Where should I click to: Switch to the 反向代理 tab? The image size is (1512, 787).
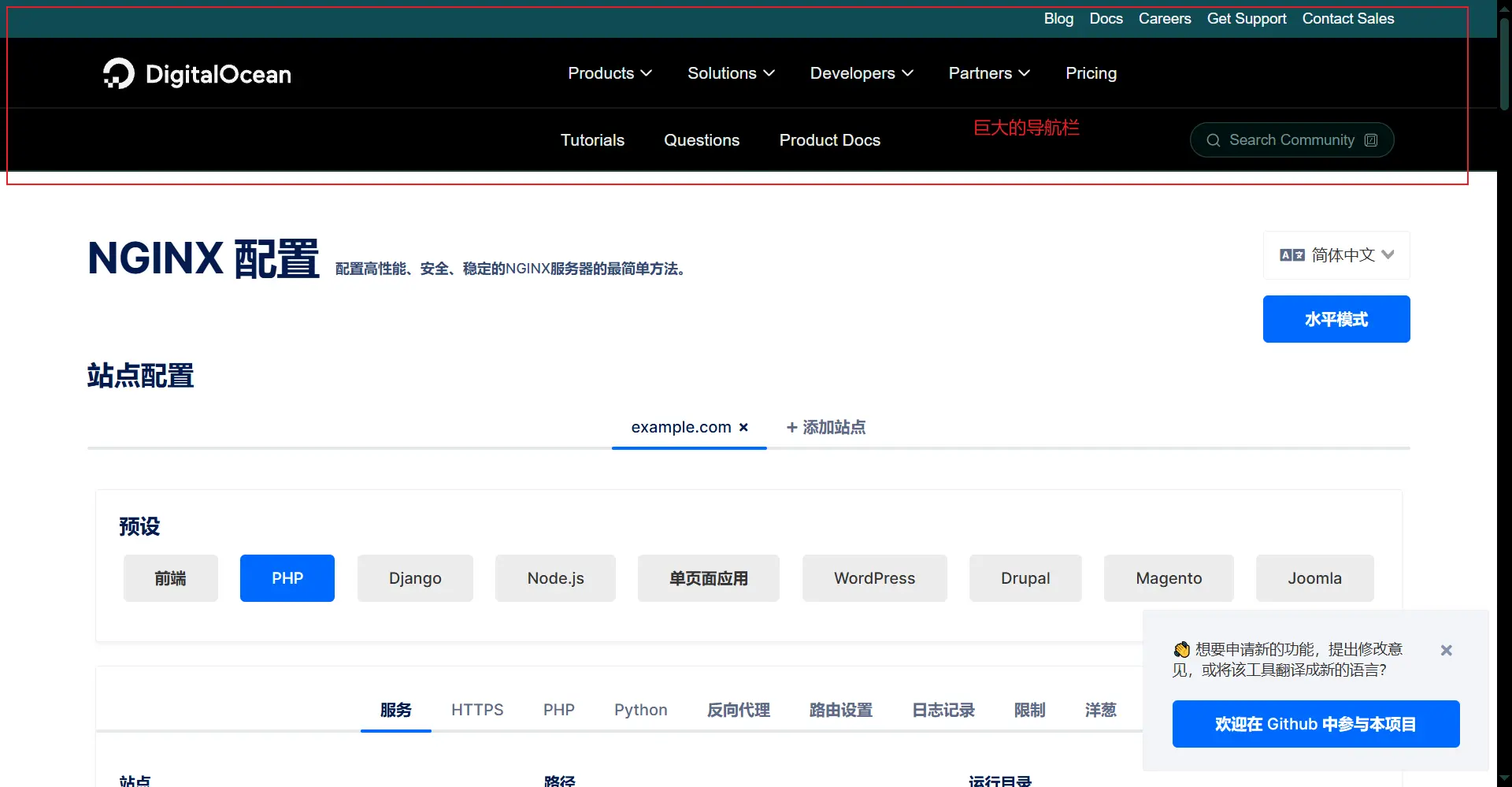pyautogui.click(x=739, y=710)
